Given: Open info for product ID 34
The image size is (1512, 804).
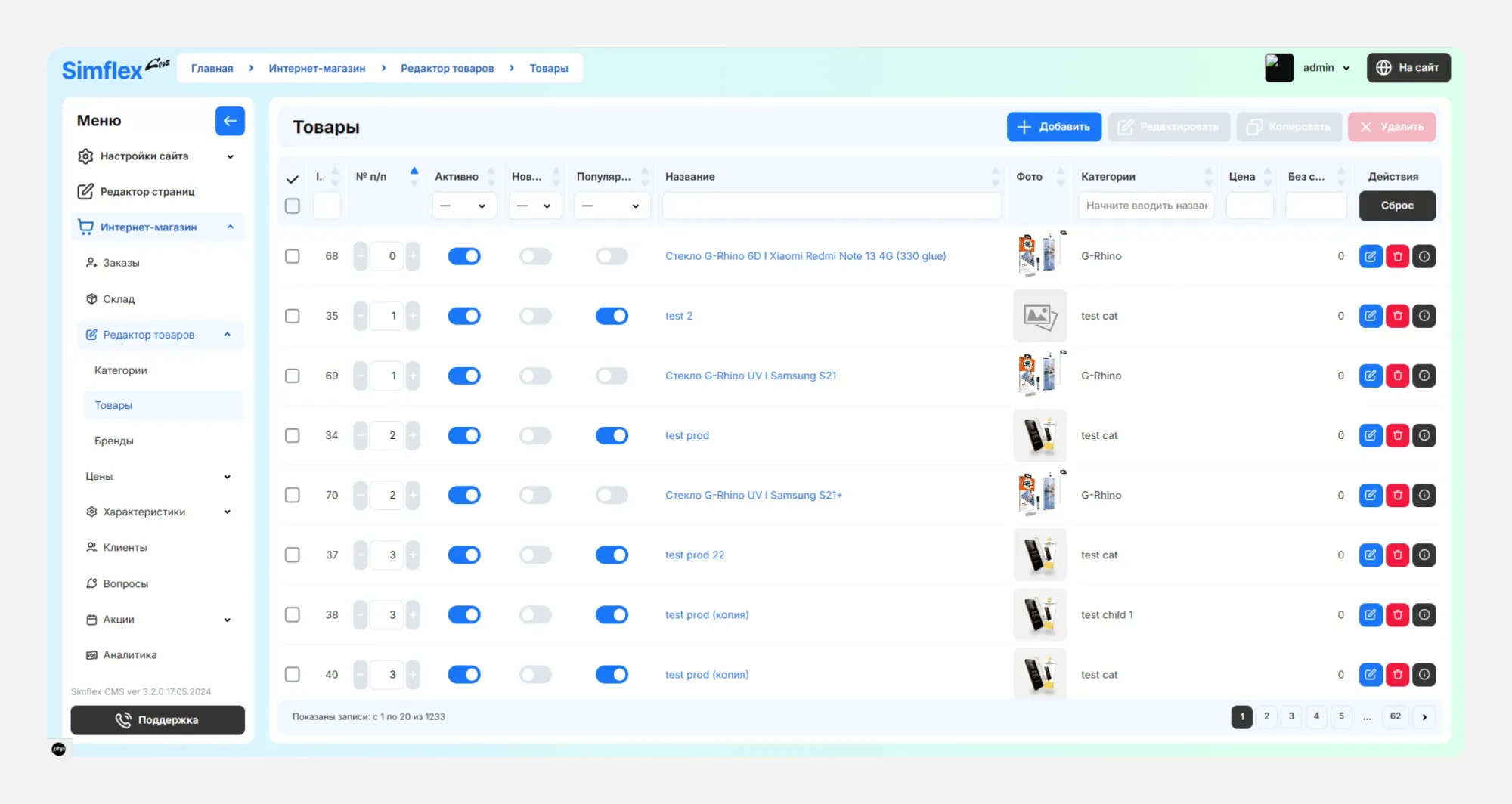Looking at the screenshot, I should tap(1424, 435).
